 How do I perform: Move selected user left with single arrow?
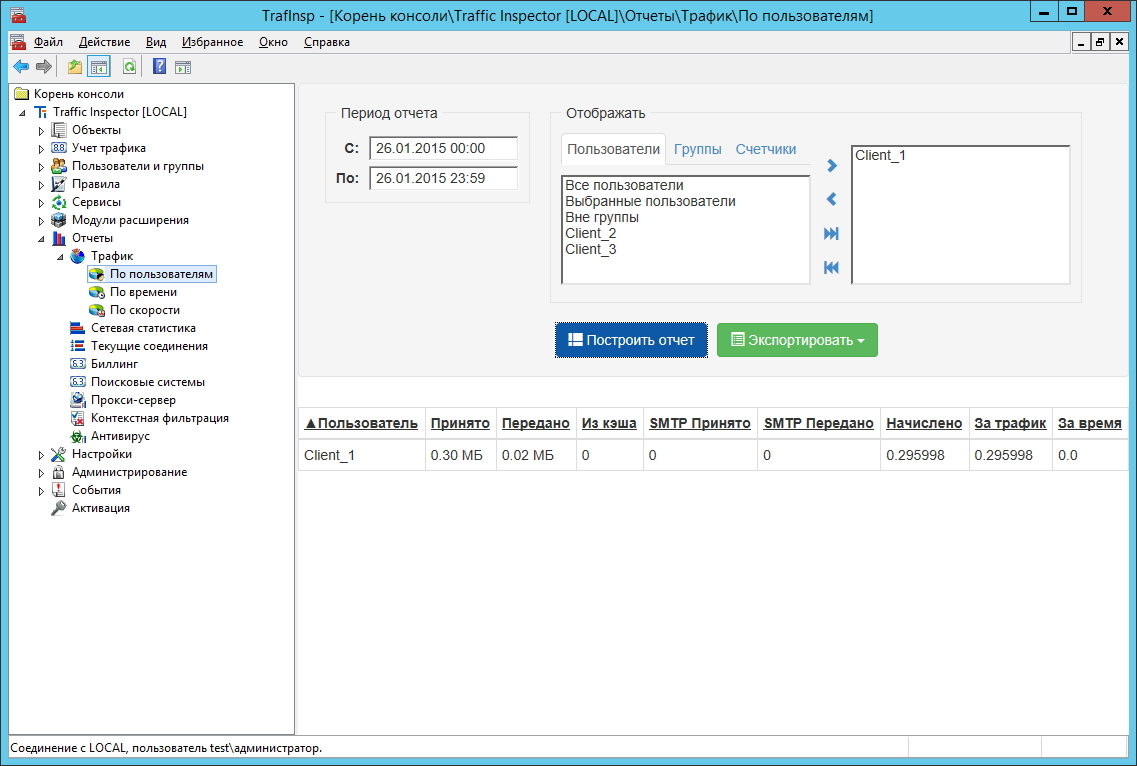pyautogui.click(x=832, y=199)
